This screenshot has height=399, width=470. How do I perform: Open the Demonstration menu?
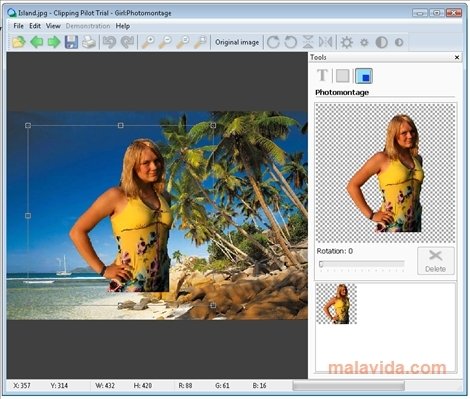pyautogui.click(x=88, y=26)
